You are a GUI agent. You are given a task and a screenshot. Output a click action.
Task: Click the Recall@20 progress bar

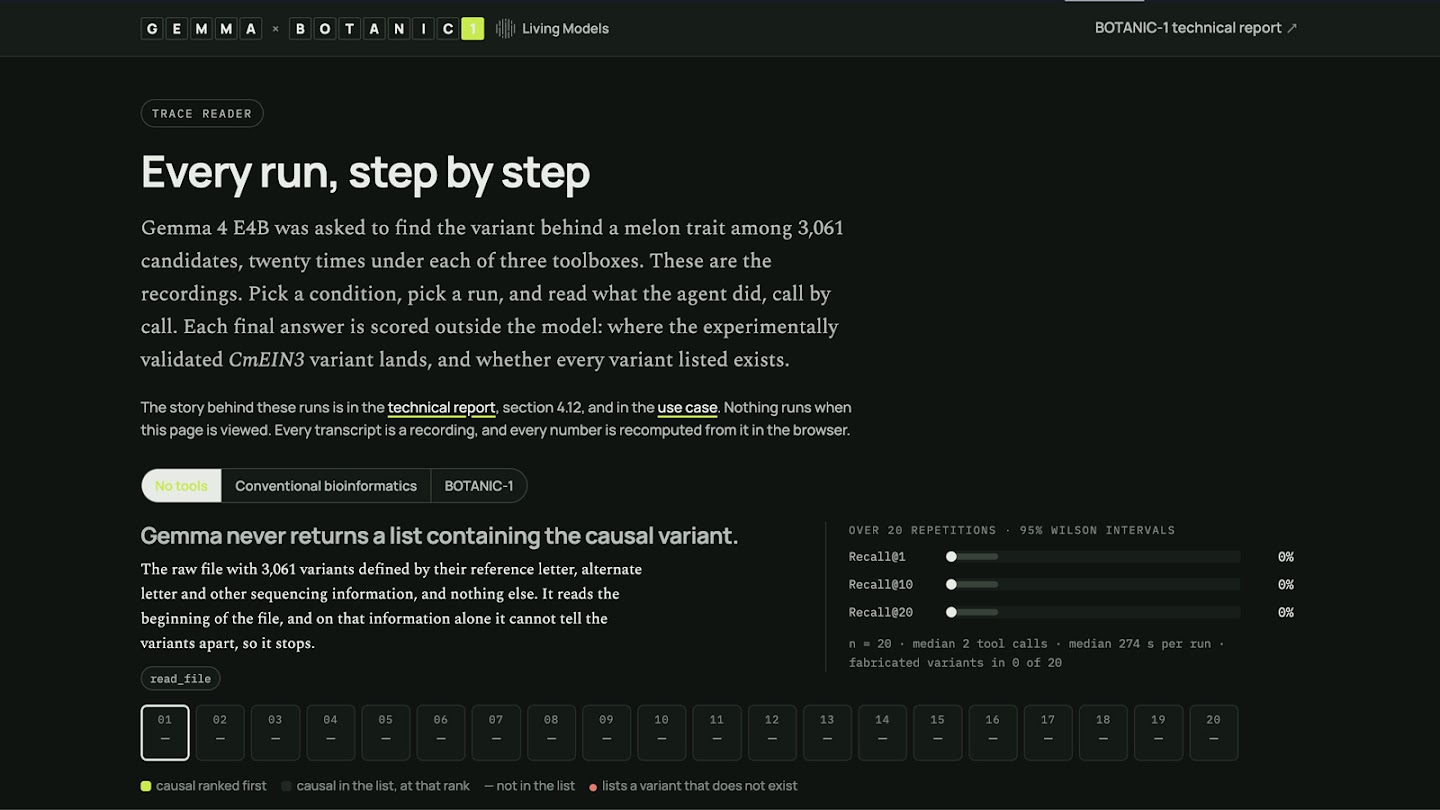click(1093, 612)
